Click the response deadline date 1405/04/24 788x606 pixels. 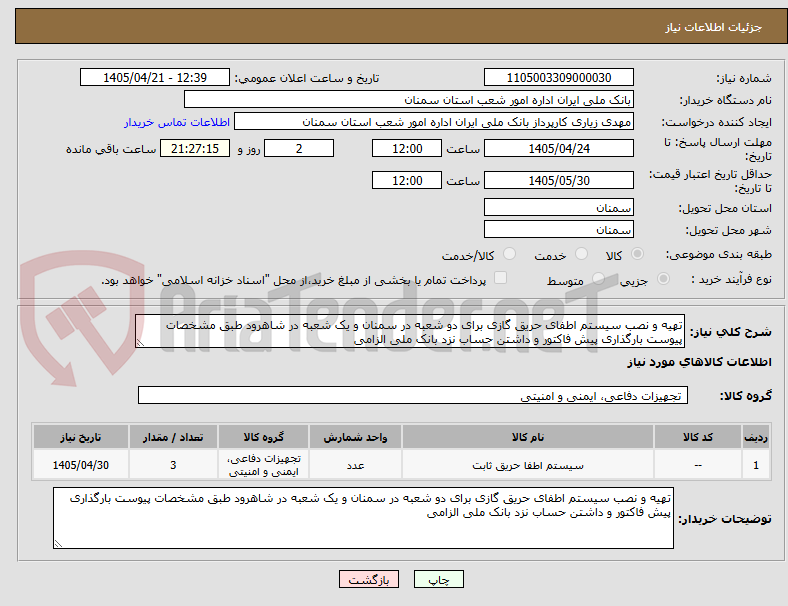[559, 149]
